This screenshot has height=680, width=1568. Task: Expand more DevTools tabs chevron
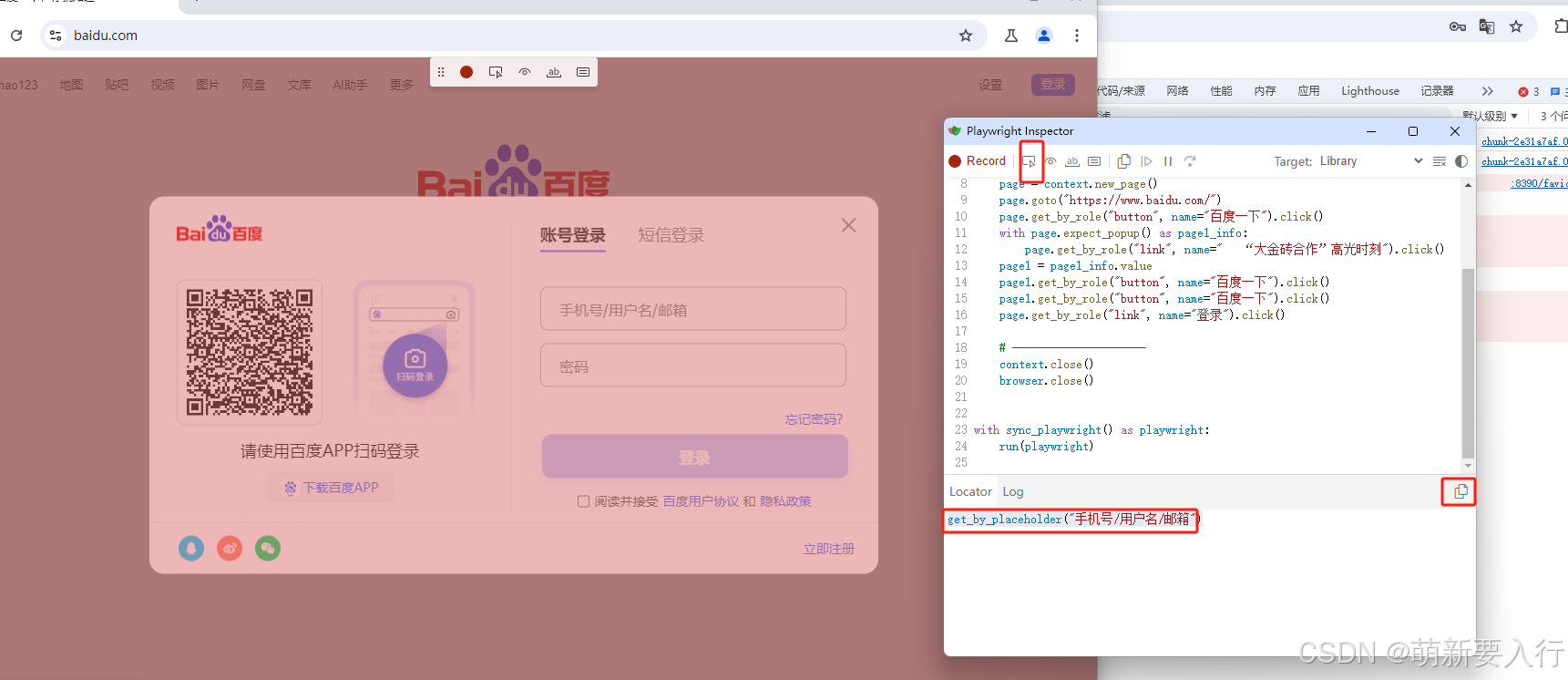point(1488,91)
